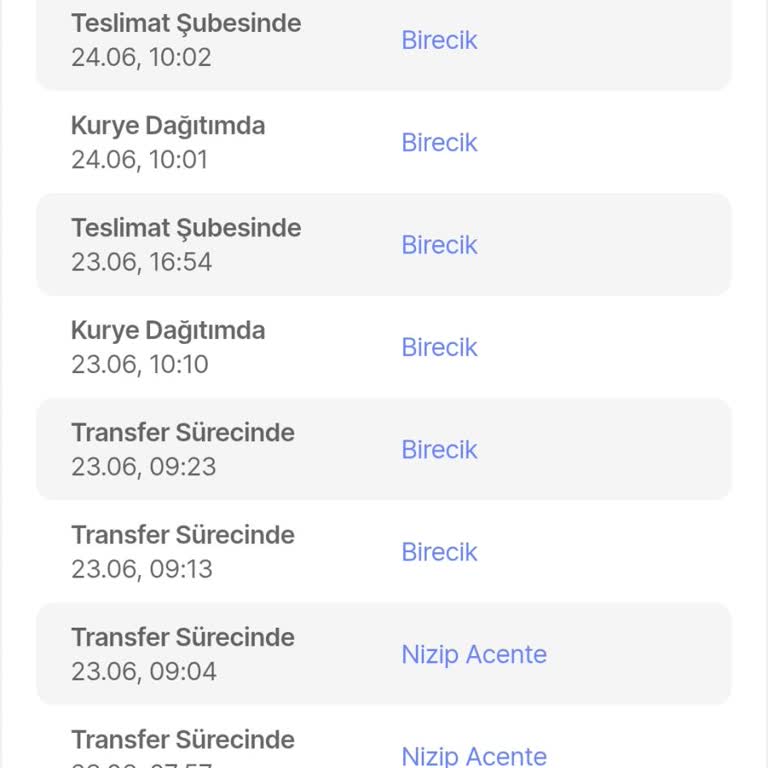Select Teslimat Şubesinde status dated 24.06, 10:02

point(186,23)
